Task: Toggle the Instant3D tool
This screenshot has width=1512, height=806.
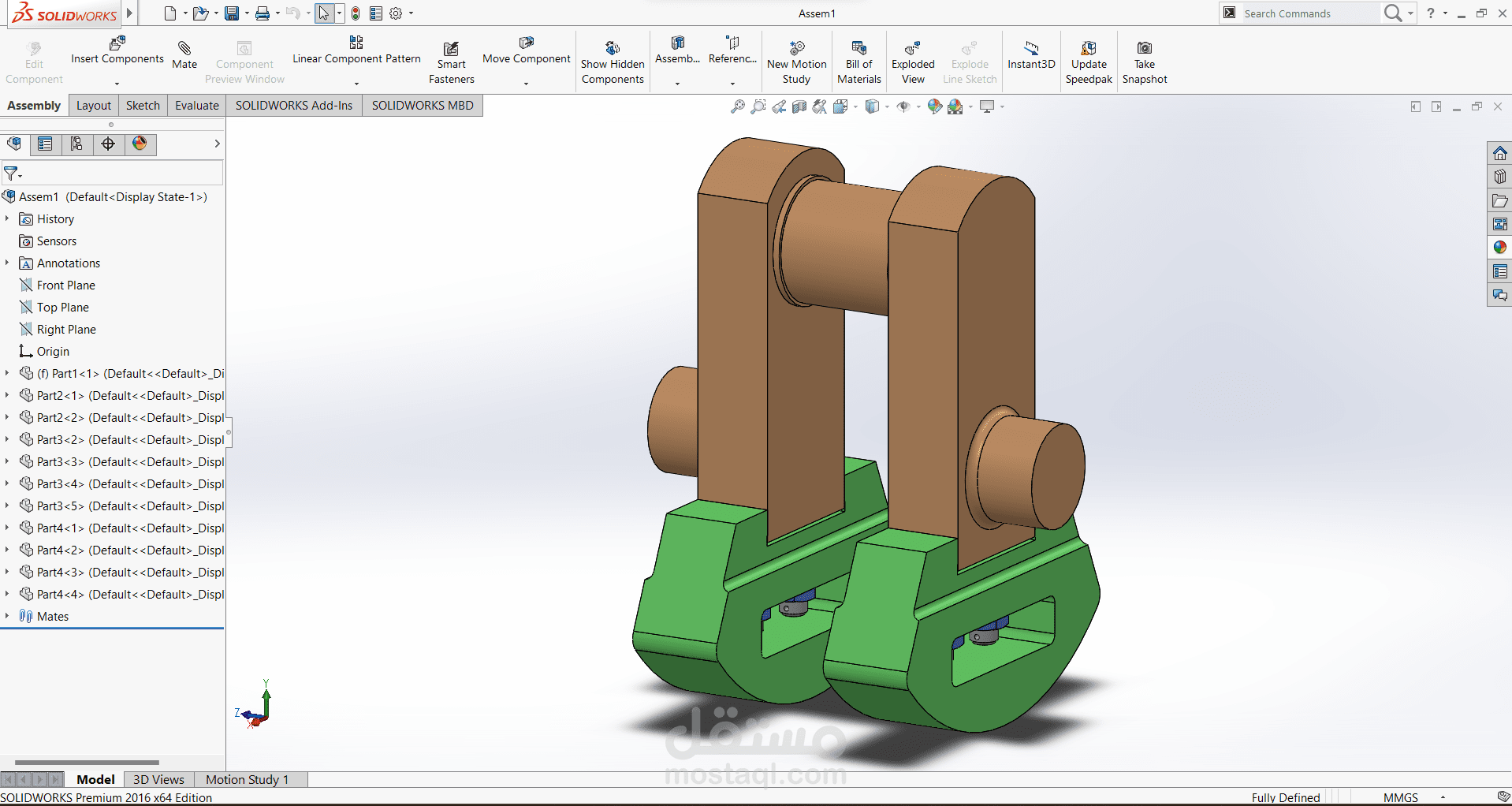Action: (1031, 54)
